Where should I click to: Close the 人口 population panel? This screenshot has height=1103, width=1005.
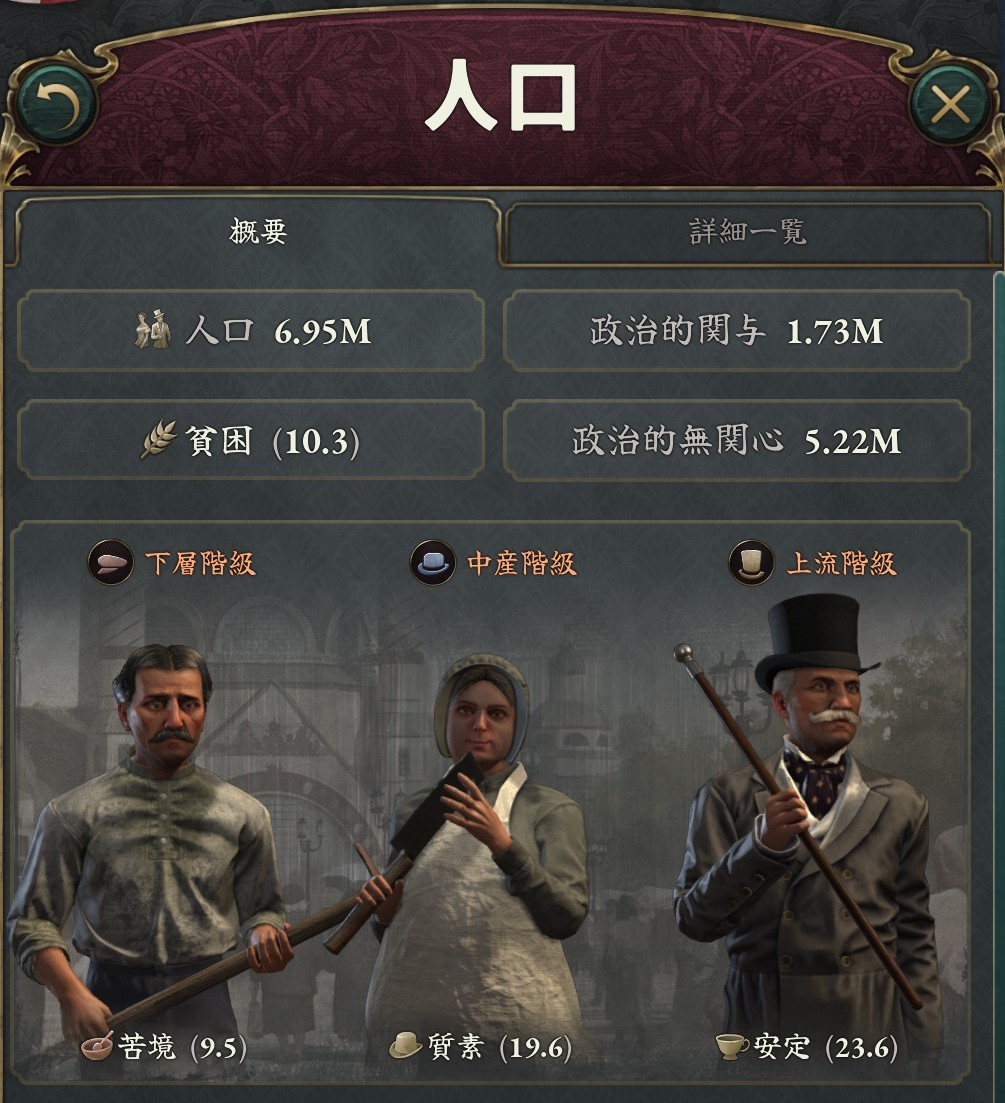tap(949, 106)
